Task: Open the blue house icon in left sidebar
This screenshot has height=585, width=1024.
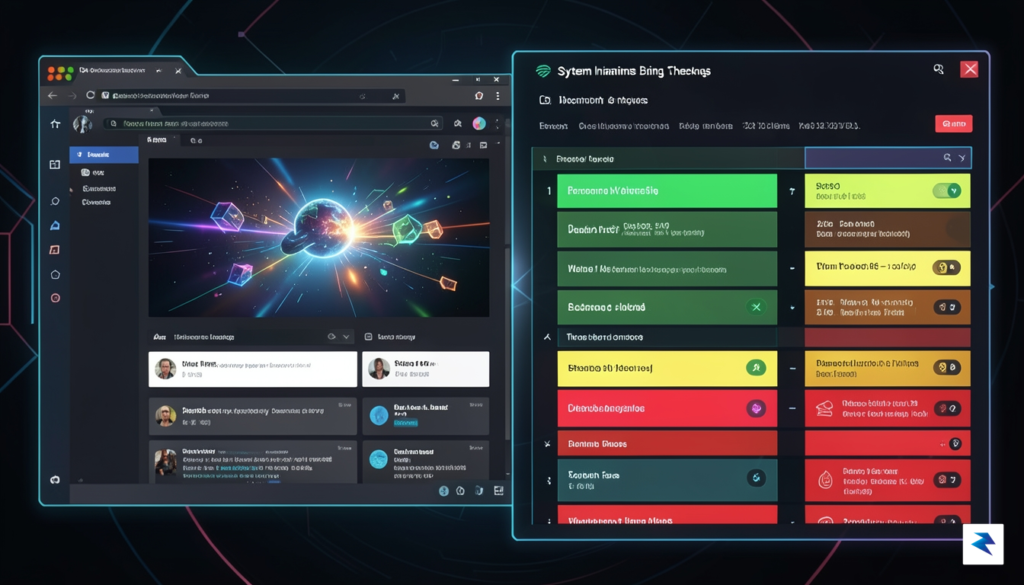Action: click(x=55, y=225)
